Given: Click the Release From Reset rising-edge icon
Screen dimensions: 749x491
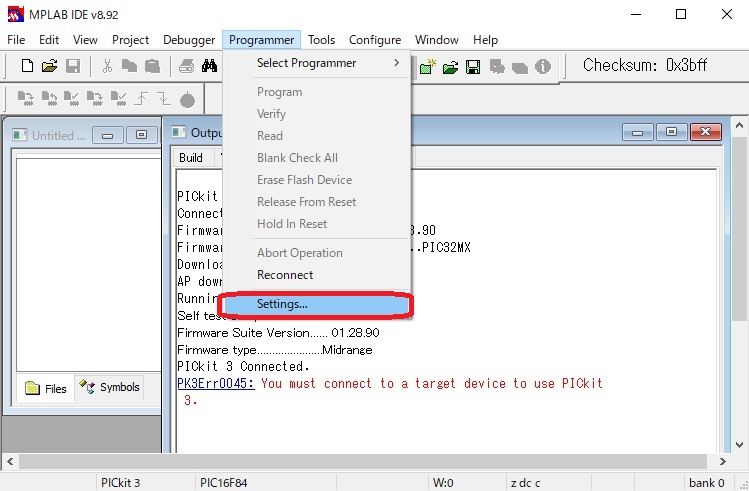Looking at the screenshot, I should pyautogui.click(x=141, y=98).
